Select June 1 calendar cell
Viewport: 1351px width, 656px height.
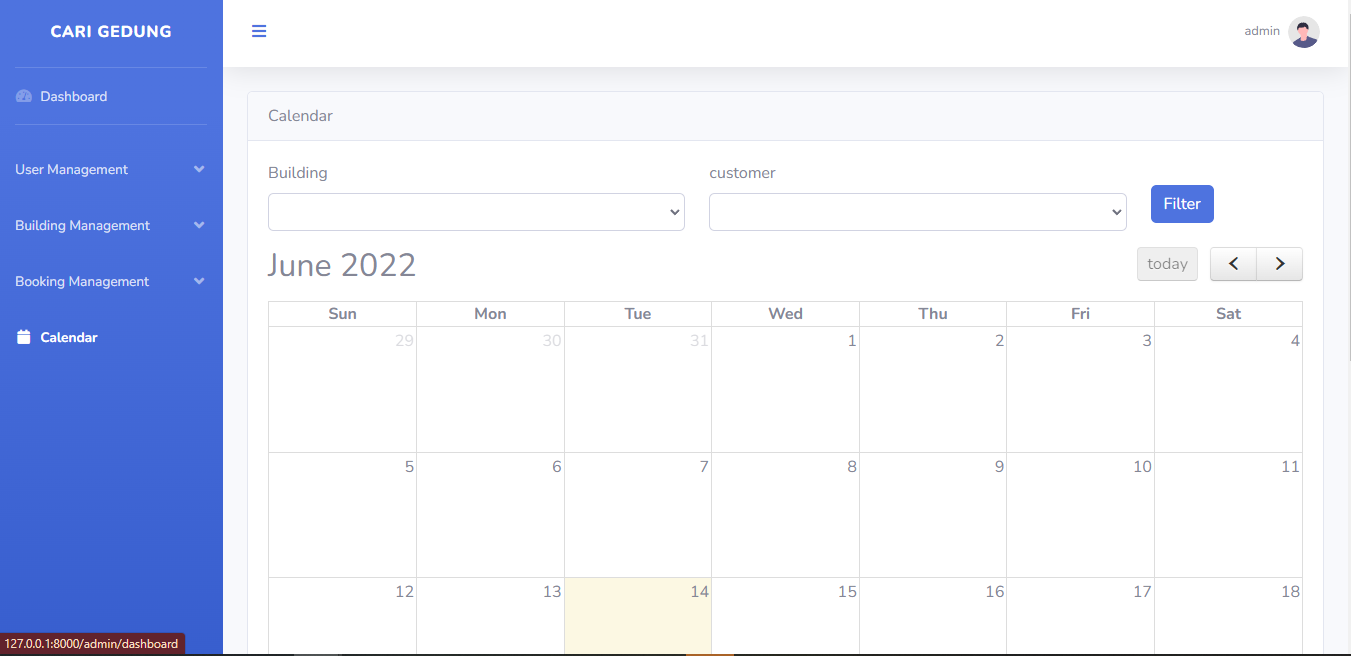click(x=785, y=389)
